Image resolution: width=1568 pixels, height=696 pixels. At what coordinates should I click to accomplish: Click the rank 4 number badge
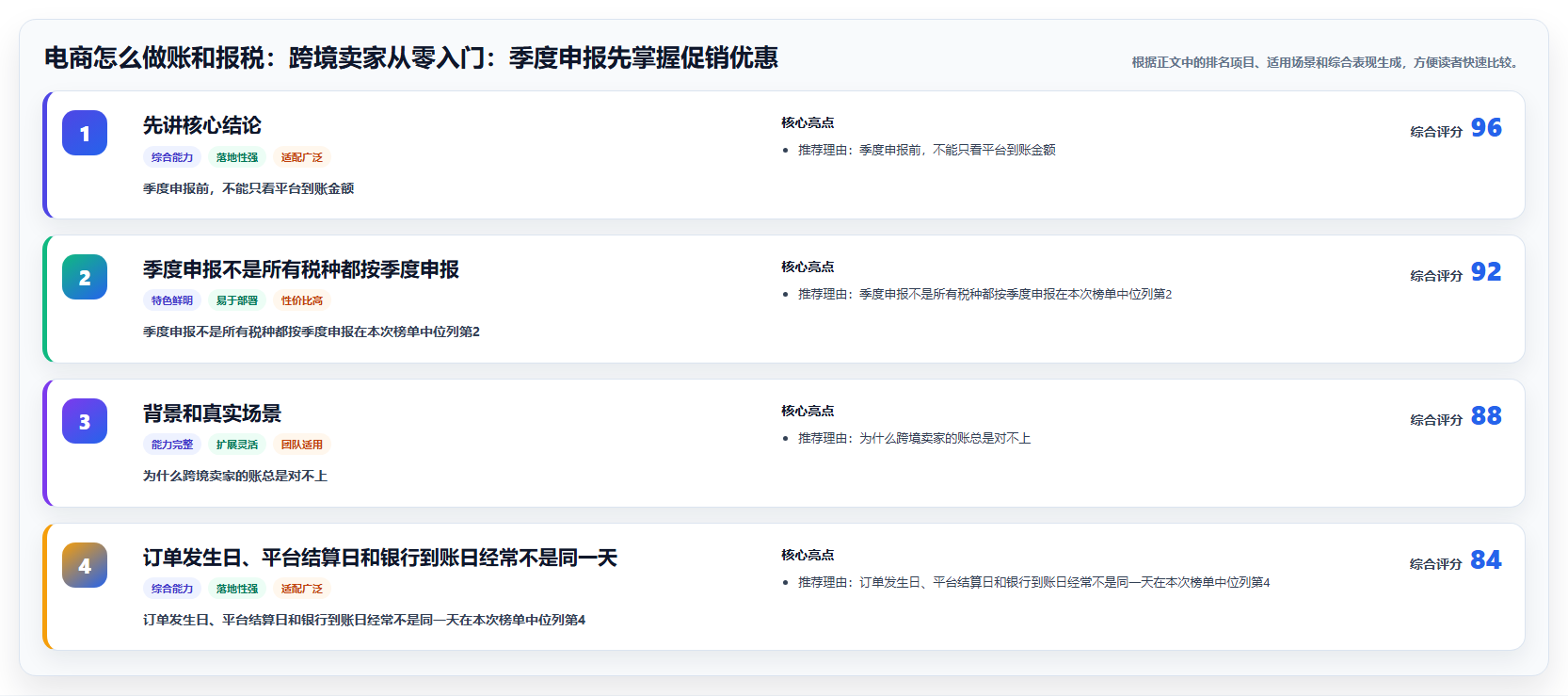click(85, 565)
